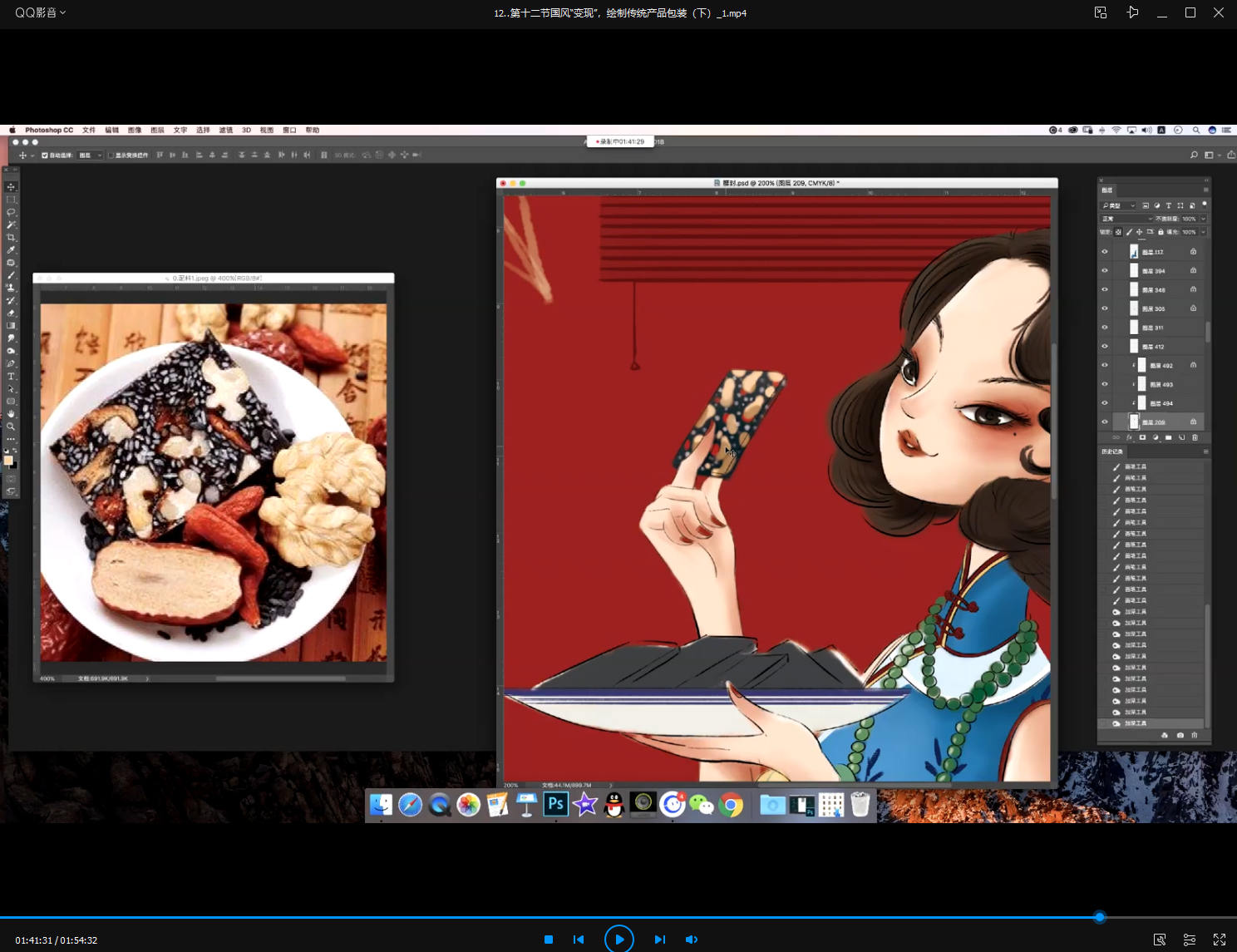Open the QQ影音 title dropdown menu

[x=40, y=12]
